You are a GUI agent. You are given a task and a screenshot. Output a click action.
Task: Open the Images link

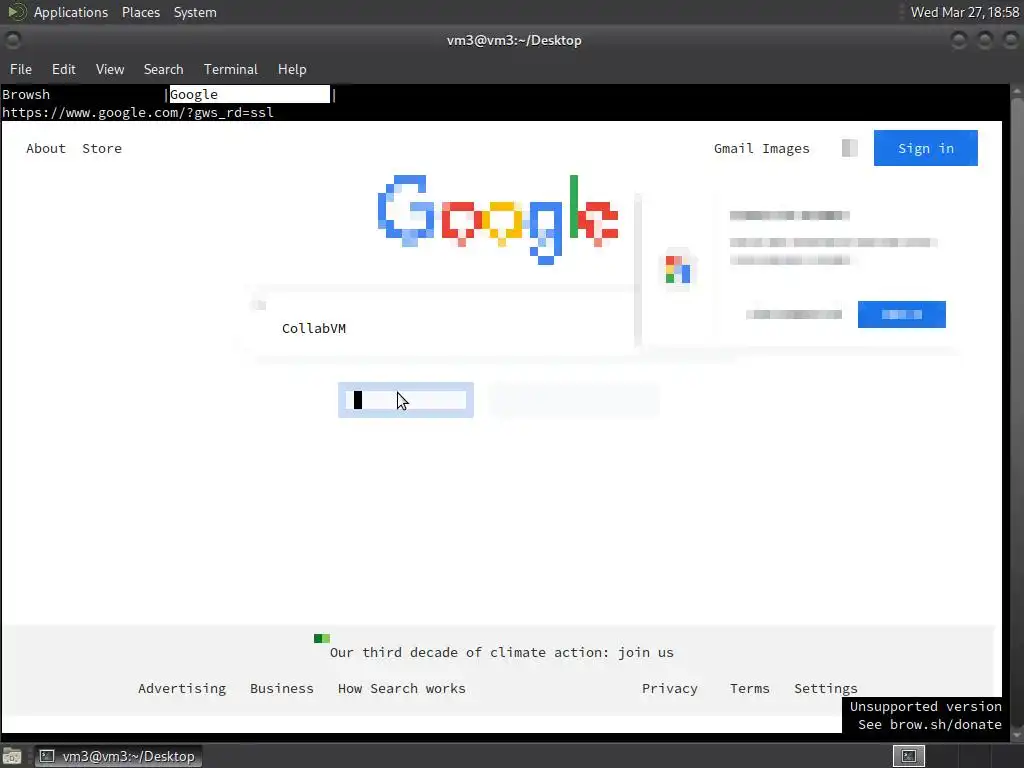(x=786, y=149)
